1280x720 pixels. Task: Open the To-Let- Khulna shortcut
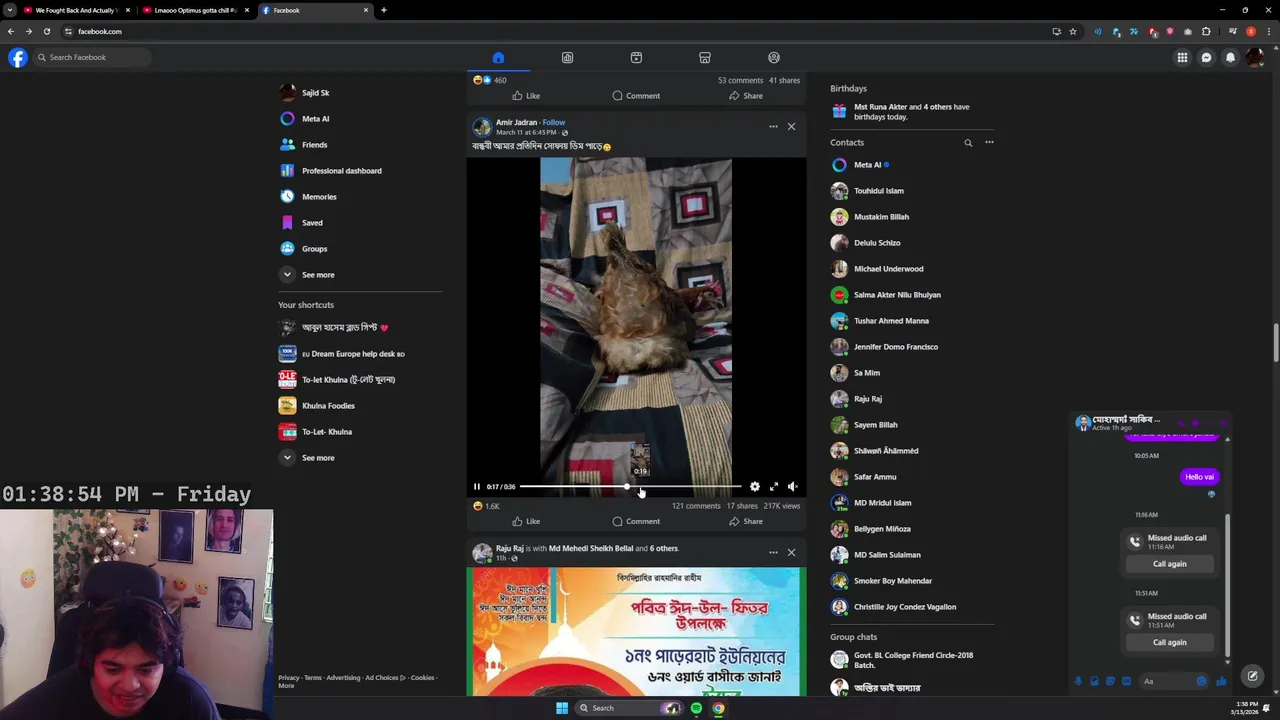(360, 431)
